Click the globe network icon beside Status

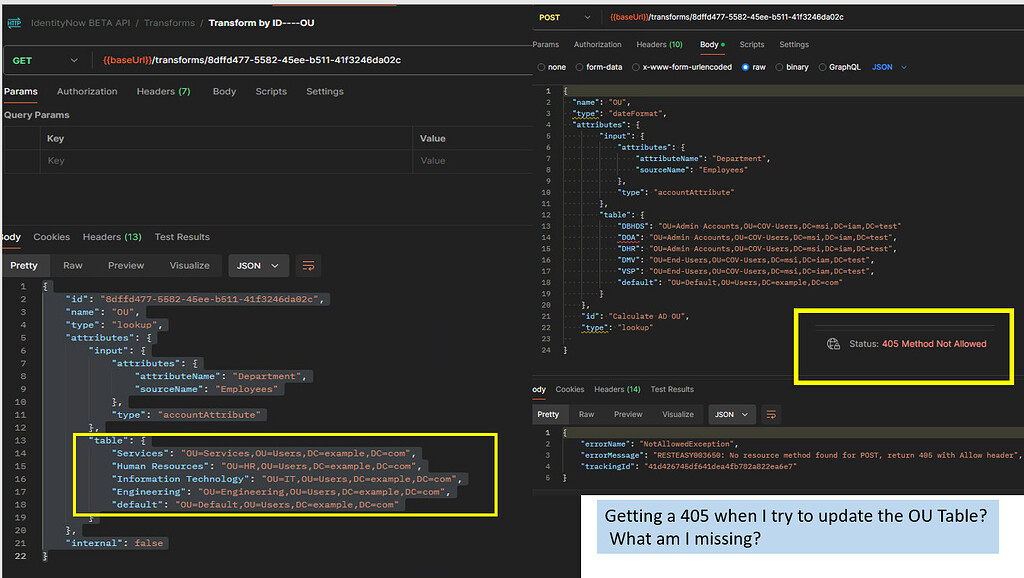tap(833, 344)
